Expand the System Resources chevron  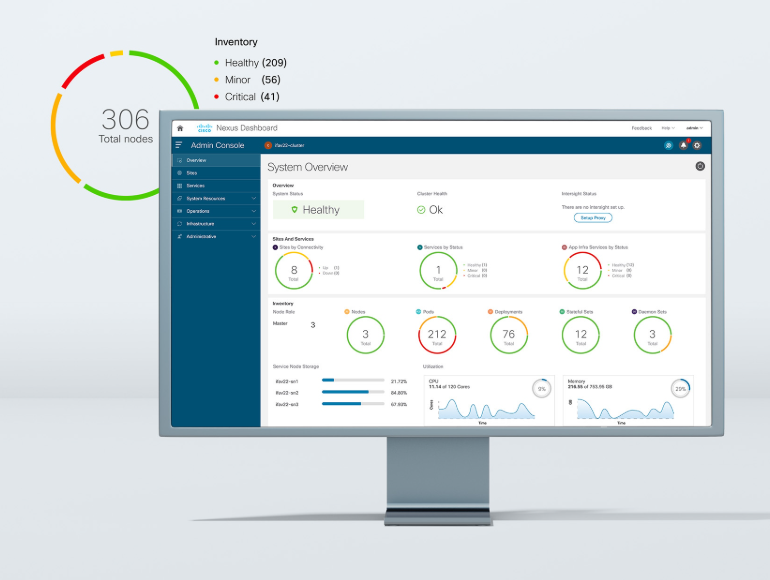(x=254, y=198)
